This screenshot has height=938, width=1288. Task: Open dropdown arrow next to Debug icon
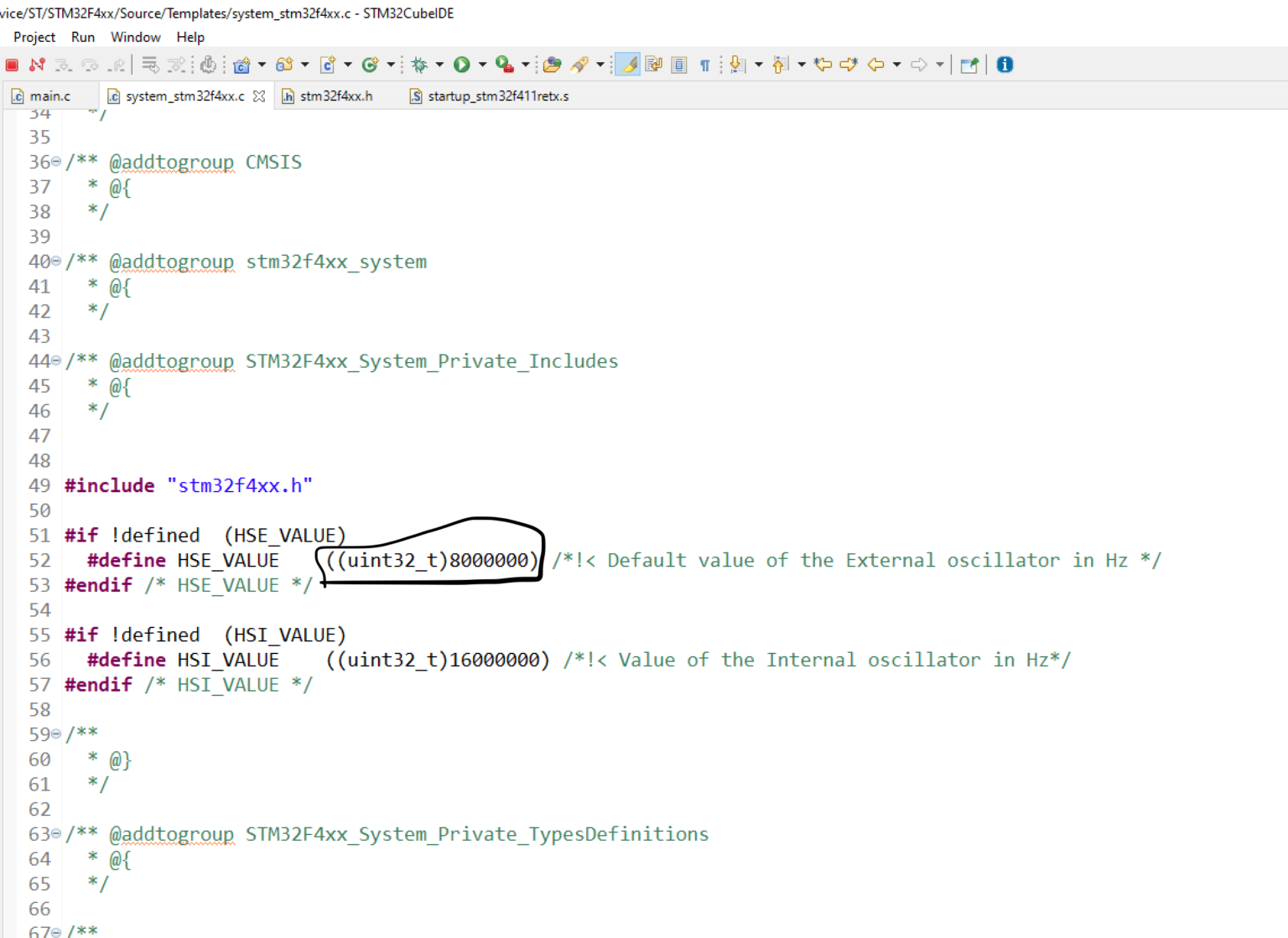[x=439, y=65]
